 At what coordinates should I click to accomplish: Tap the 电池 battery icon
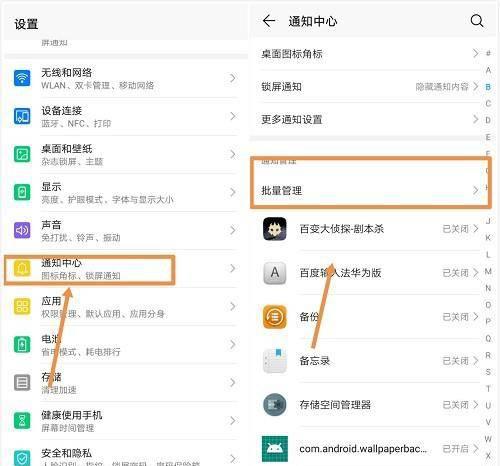[22, 344]
